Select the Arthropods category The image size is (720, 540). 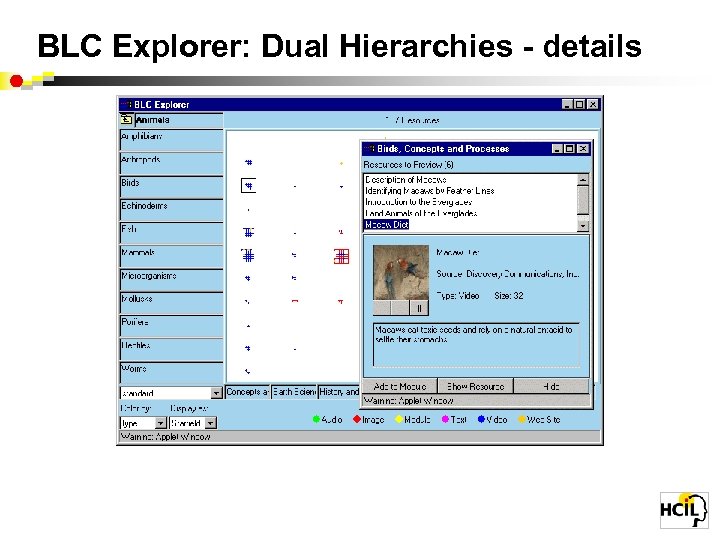click(x=171, y=163)
